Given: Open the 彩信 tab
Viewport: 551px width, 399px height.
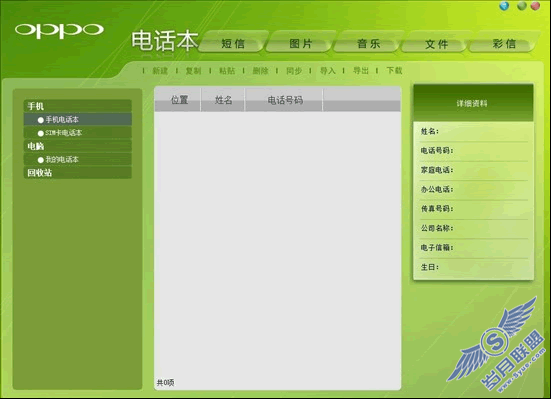Looking at the screenshot, I should (x=504, y=43).
